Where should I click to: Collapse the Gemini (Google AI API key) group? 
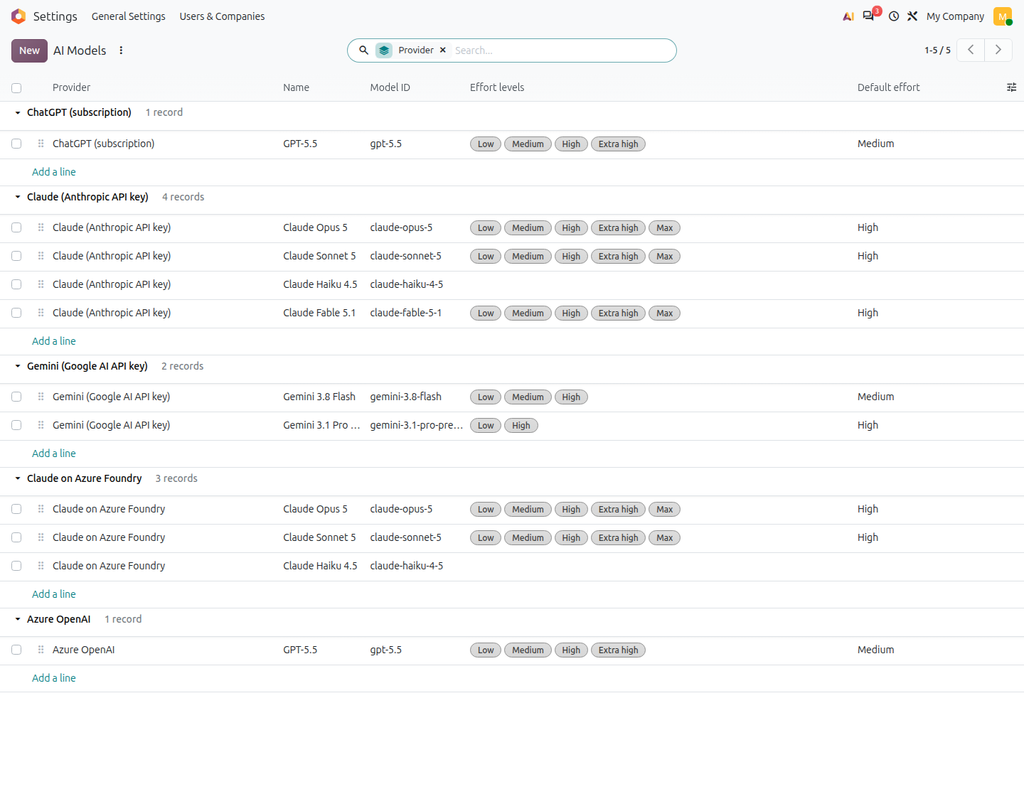click(18, 366)
